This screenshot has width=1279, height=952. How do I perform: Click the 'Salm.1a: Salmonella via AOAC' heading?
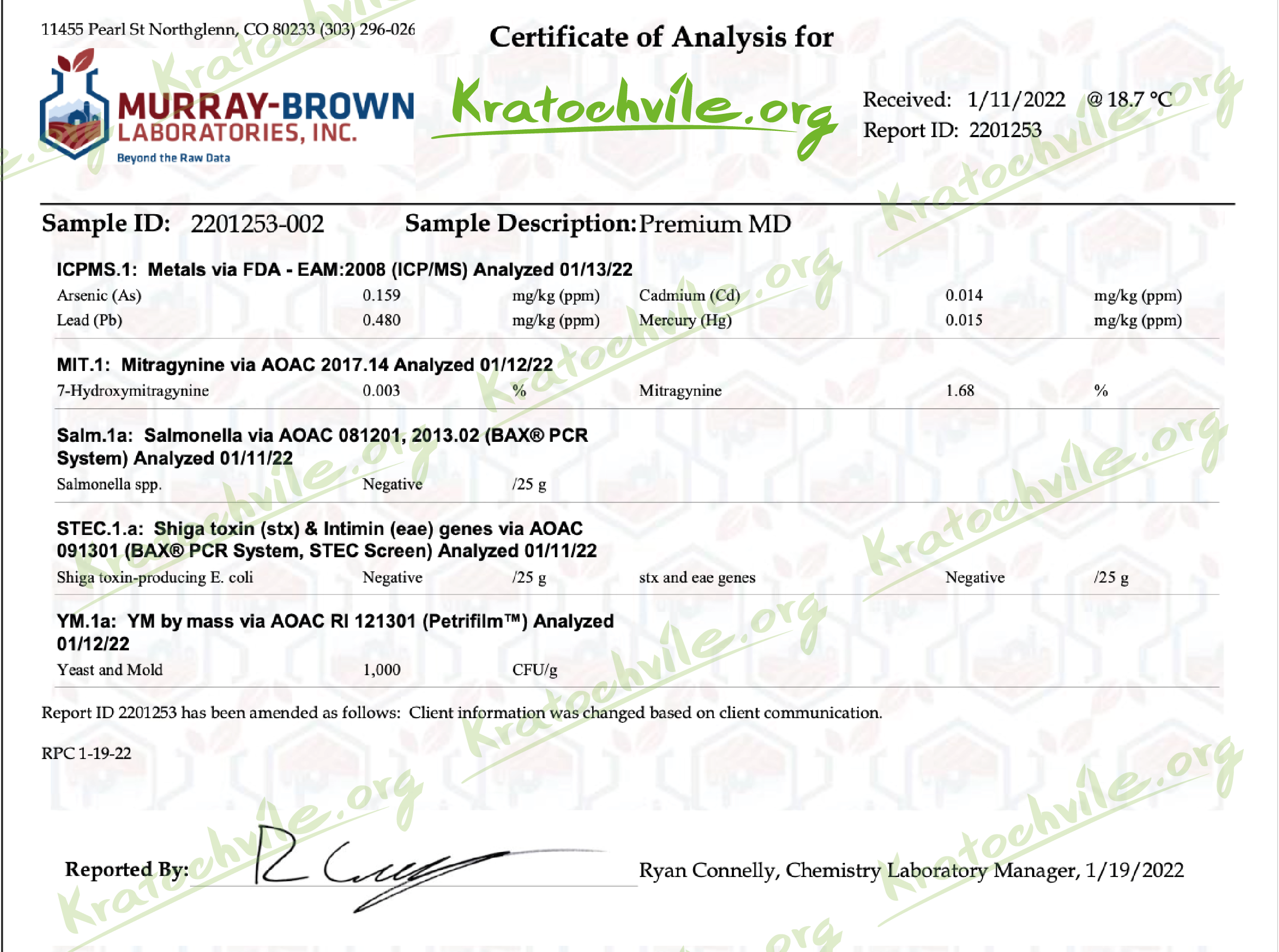pyautogui.click(x=322, y=447)
